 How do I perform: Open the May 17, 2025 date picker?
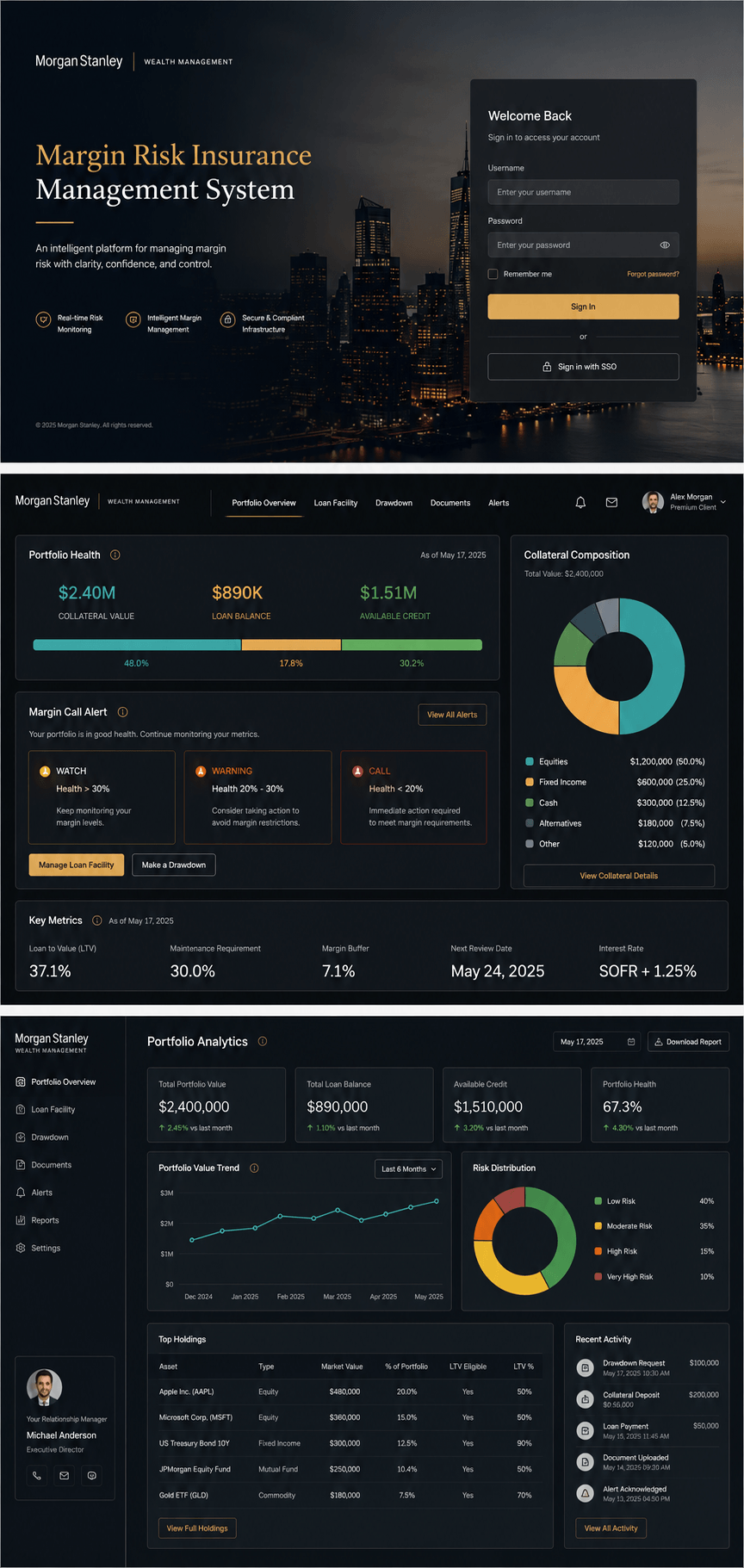click(597, 1042)
